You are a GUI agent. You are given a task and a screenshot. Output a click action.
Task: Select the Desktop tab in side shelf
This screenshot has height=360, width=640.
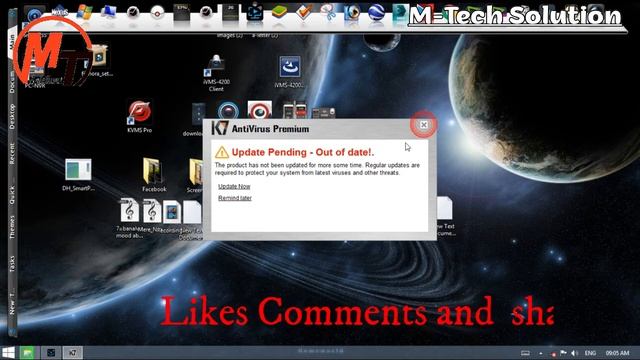click(12, 117)
